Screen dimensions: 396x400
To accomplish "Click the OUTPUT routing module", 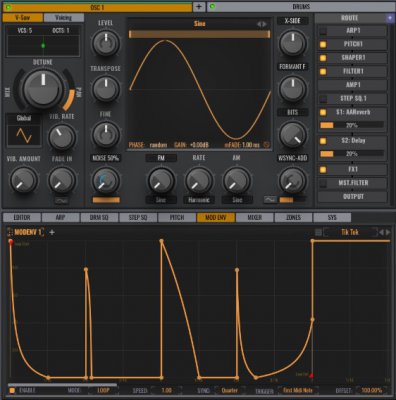I will [353, 197].
